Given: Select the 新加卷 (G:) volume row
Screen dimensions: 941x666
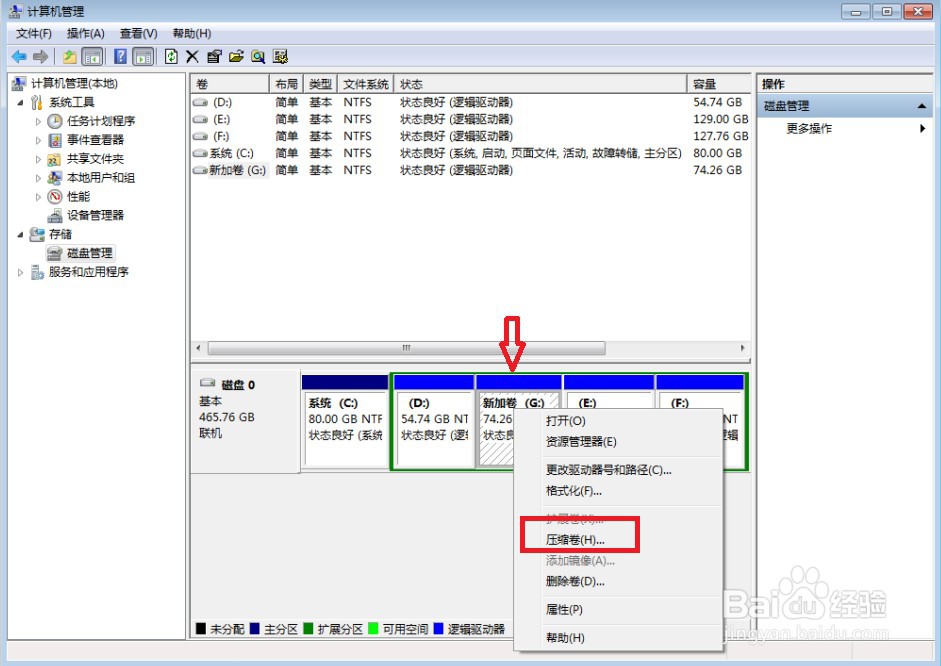Looking at the screenshot, I should click(x=470, y=170).
